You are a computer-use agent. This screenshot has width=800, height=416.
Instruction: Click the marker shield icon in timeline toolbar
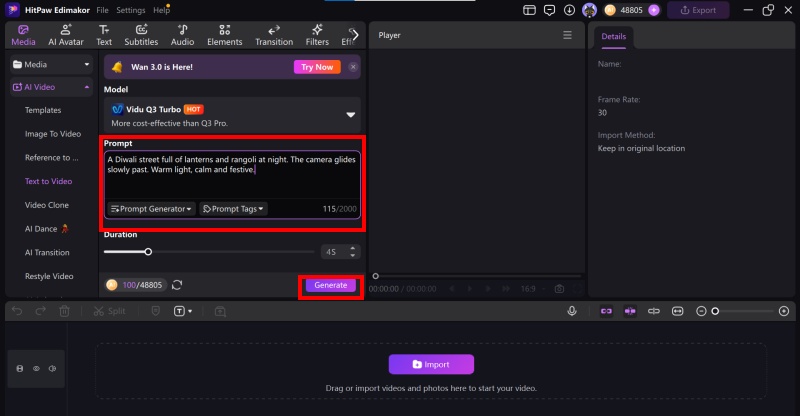coord(156,311)
